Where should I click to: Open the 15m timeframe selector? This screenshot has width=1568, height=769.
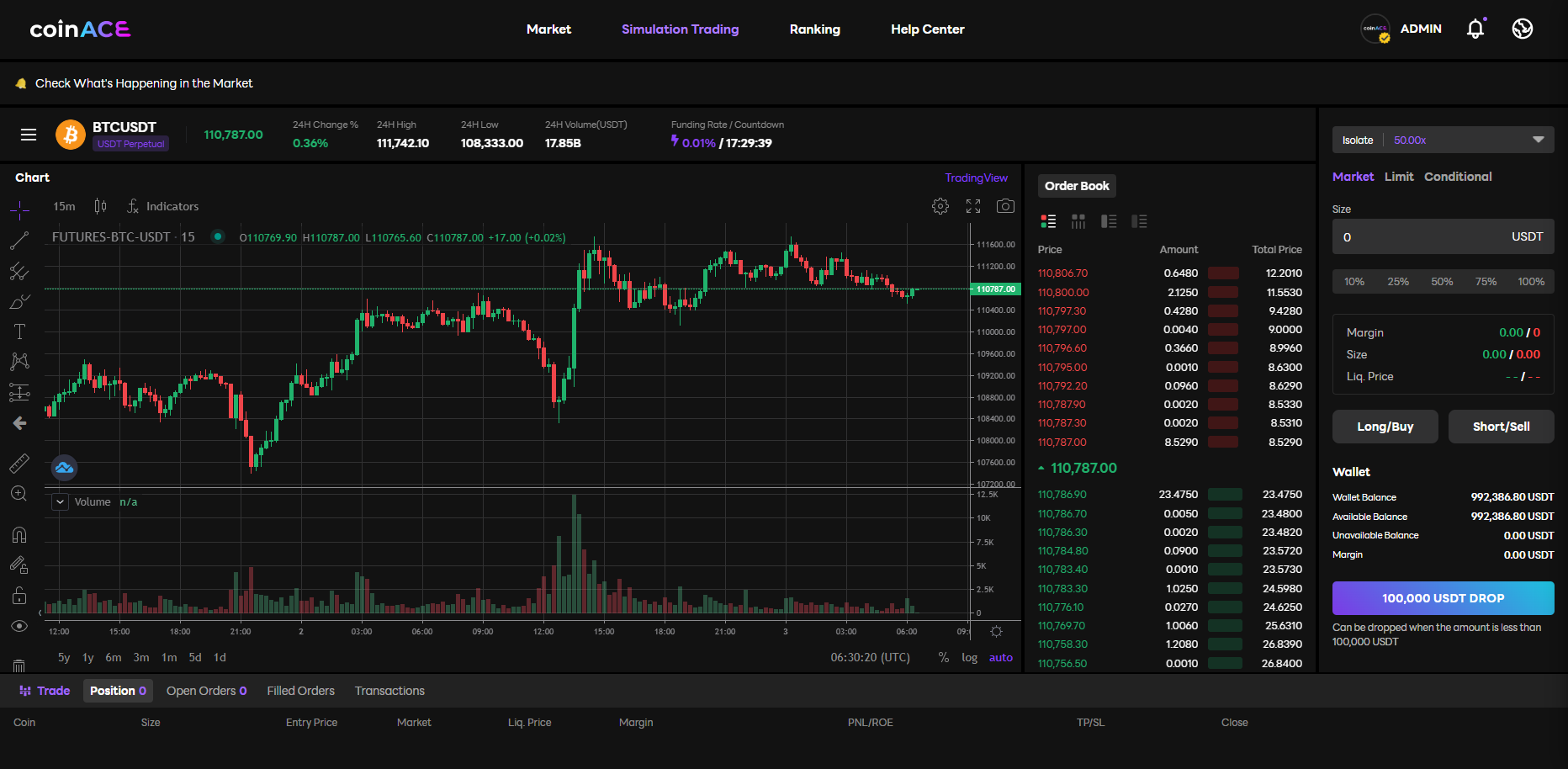[x=62, y=205]
